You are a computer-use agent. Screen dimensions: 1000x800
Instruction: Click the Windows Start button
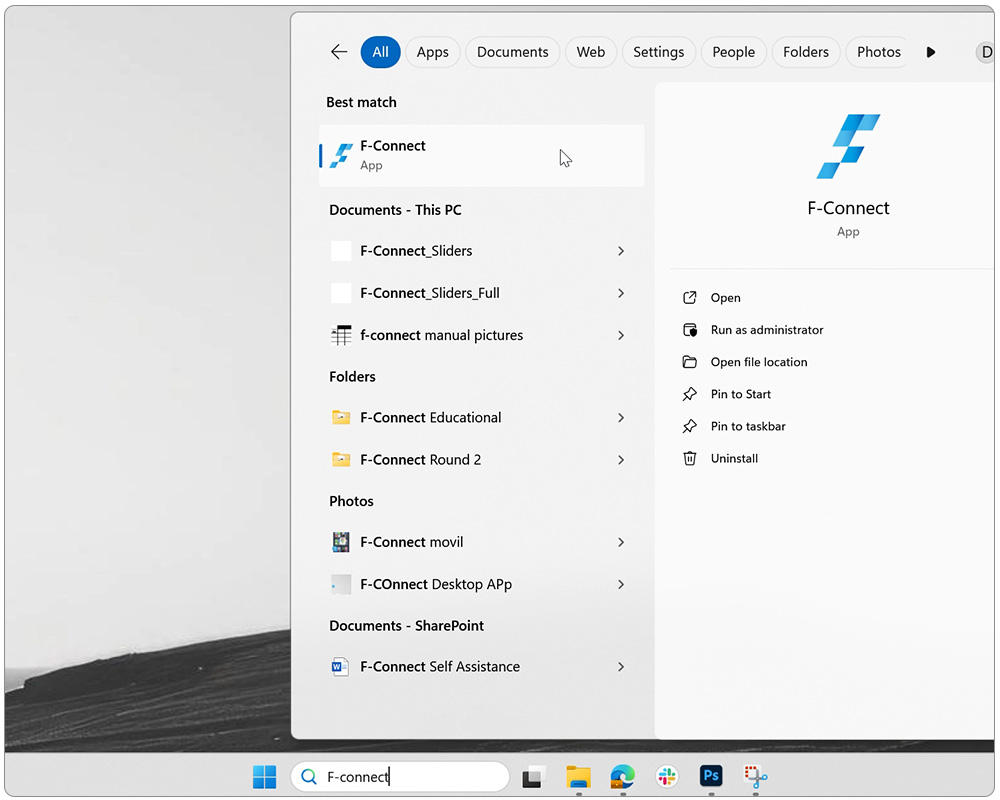click(264, 776)
